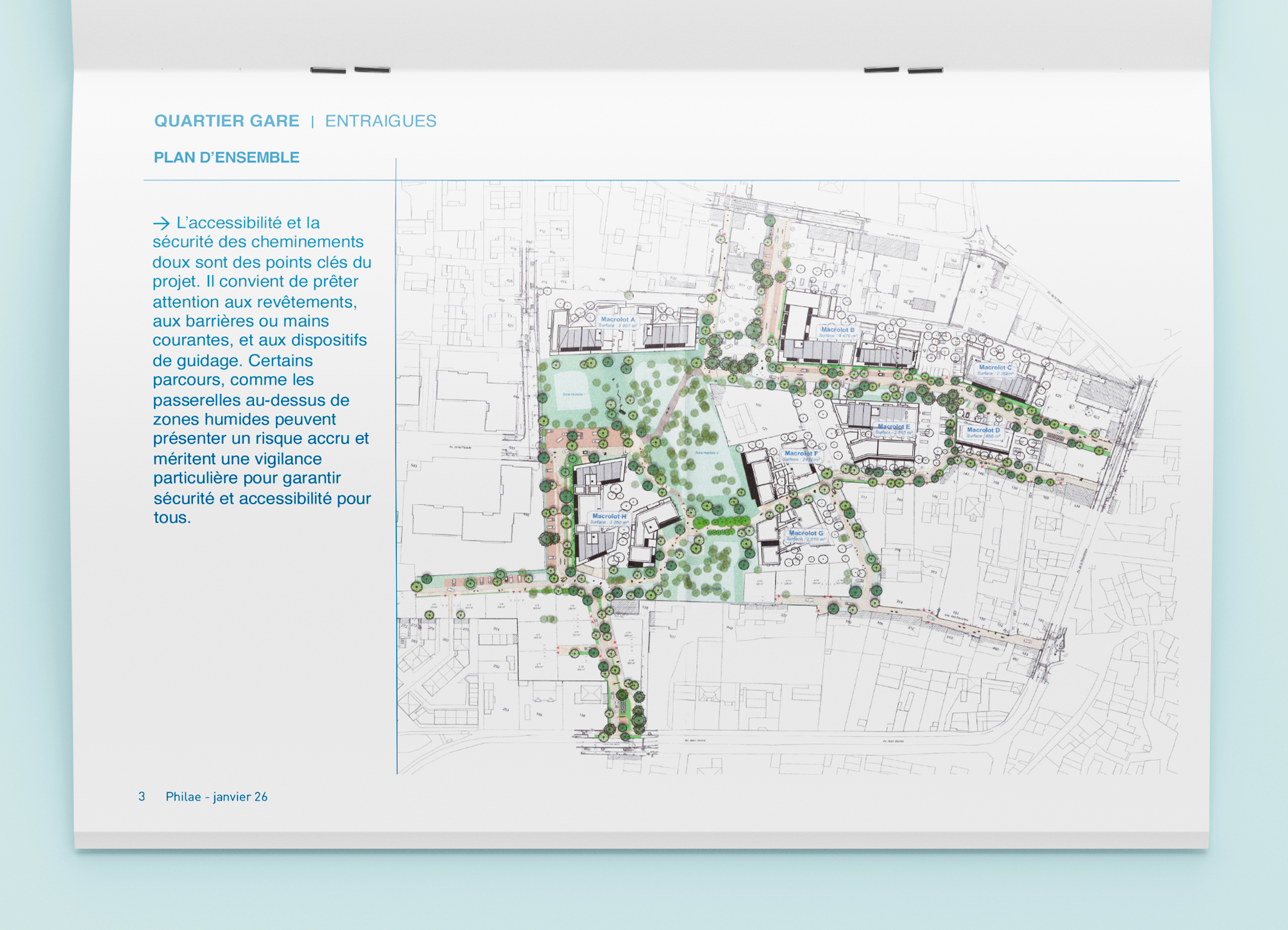Image resolution: width=1288 pixels, height=930 pixels.
Task: Click the Philae - janvier 26 footer
Action: tap(216, 797)
